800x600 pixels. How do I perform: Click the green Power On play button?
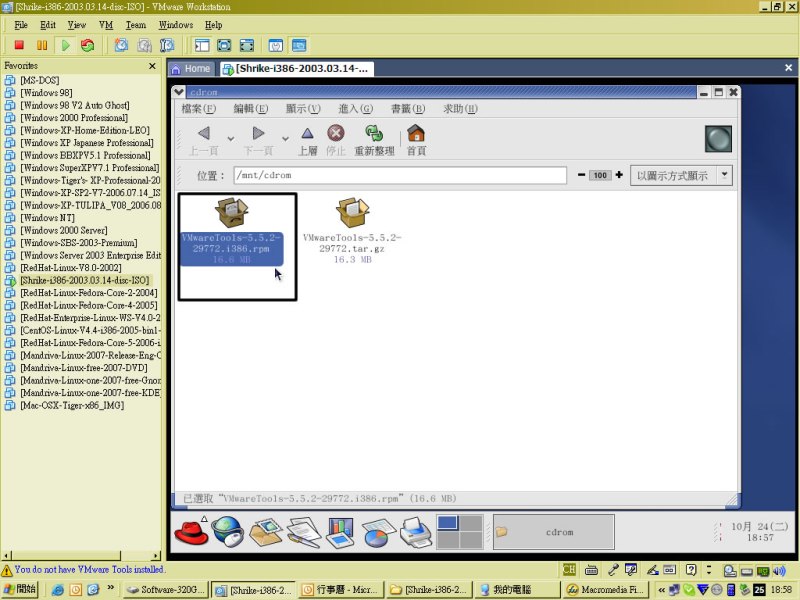click(65, 45)
